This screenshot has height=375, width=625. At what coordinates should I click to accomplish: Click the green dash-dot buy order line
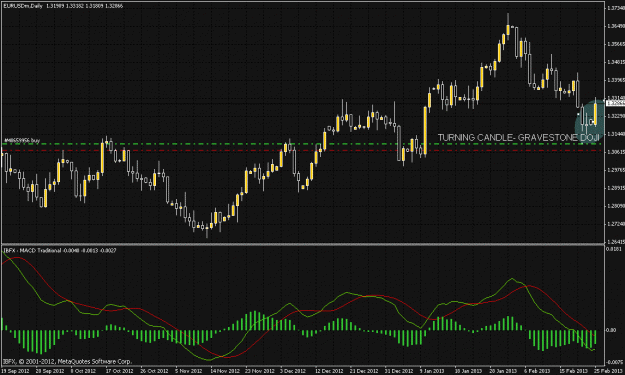click(303, 144)
